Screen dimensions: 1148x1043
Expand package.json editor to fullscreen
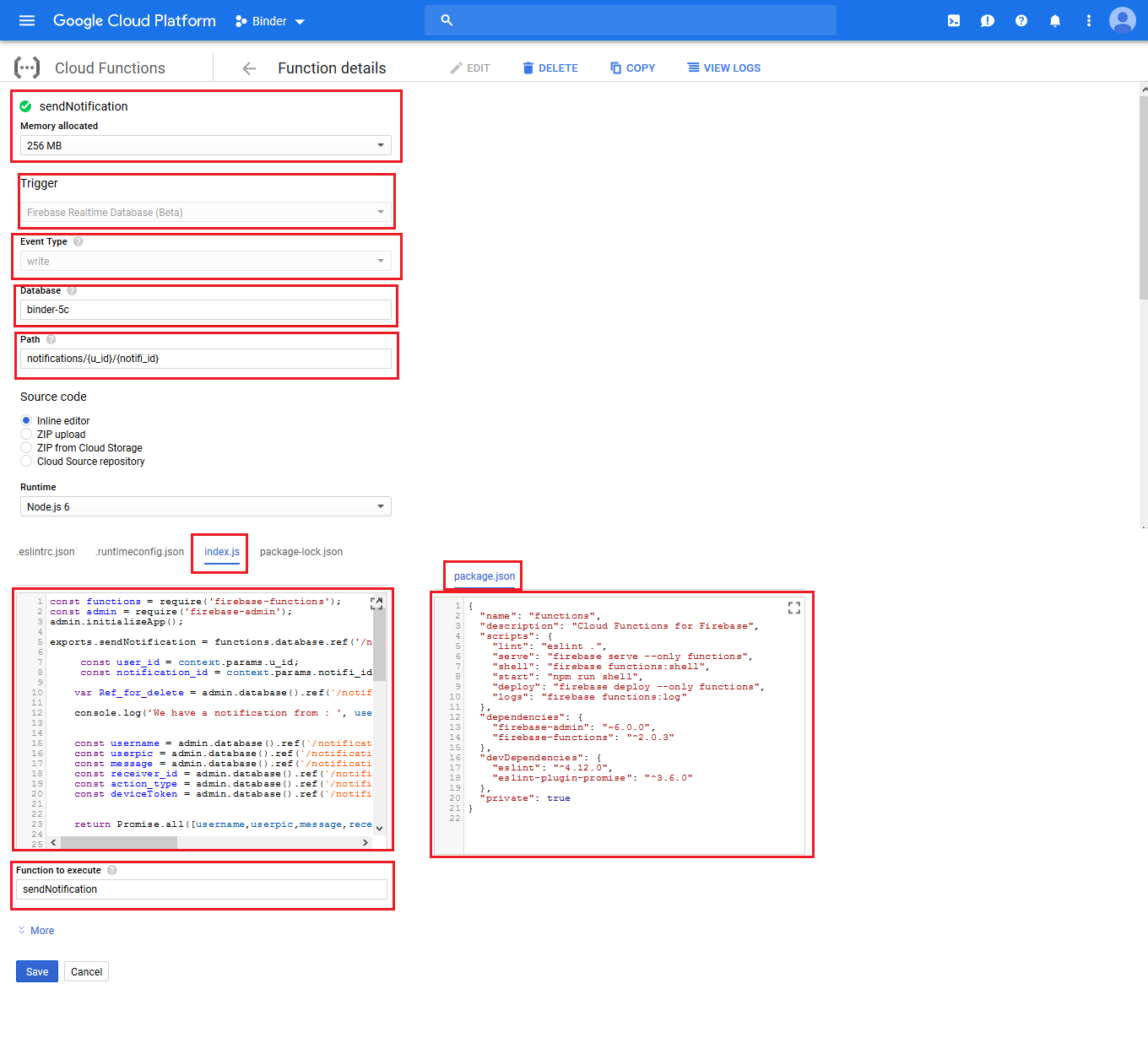(x=793, y=608)
